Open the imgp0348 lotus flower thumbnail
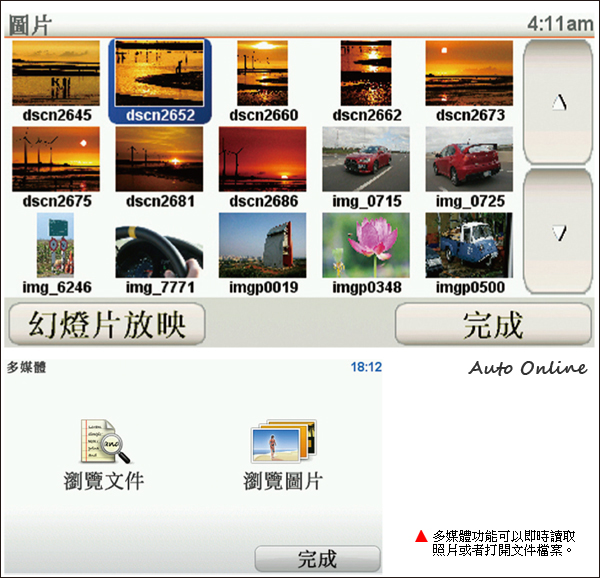This screenshot has width=600, height=578. (366, 245)
